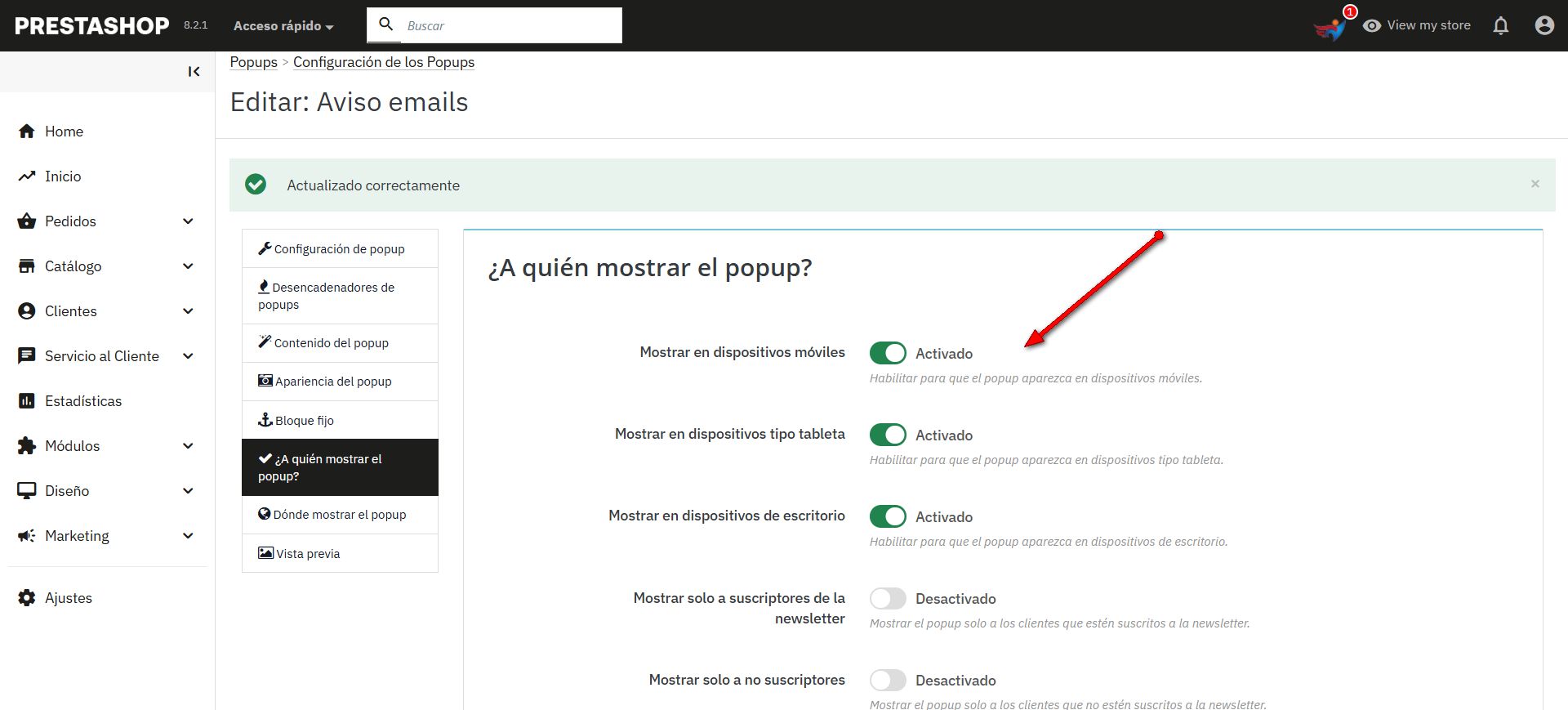
Task: Click the Inicio trending chart icon
Action: pos(27,176)
